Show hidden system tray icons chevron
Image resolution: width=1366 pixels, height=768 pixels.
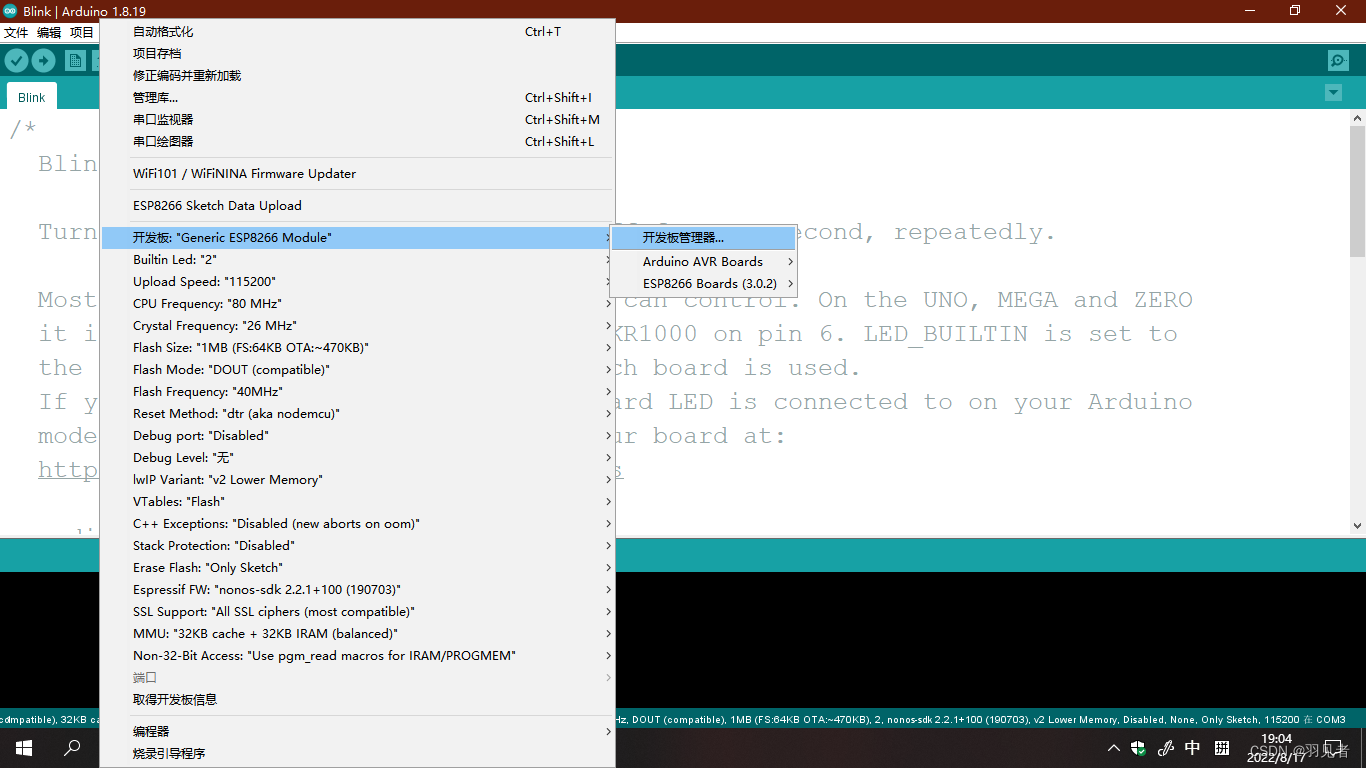1114,748
